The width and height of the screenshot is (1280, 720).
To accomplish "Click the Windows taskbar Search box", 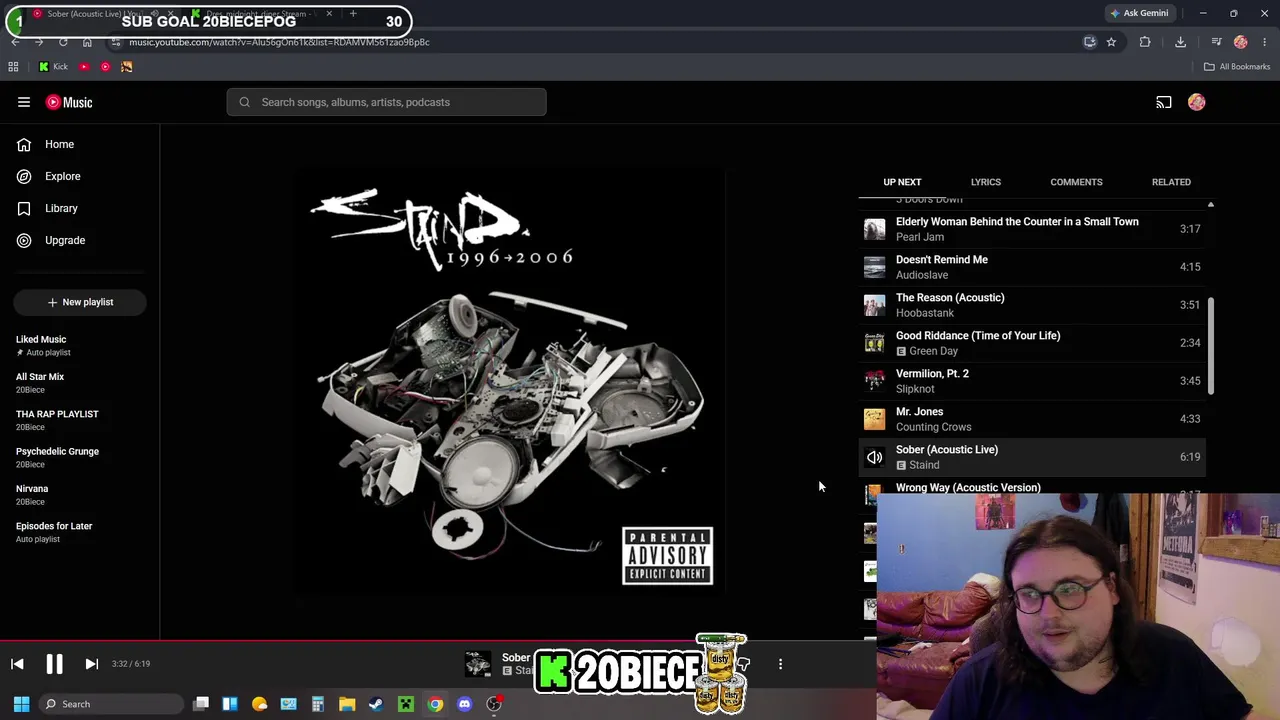I will coord(110,704).
